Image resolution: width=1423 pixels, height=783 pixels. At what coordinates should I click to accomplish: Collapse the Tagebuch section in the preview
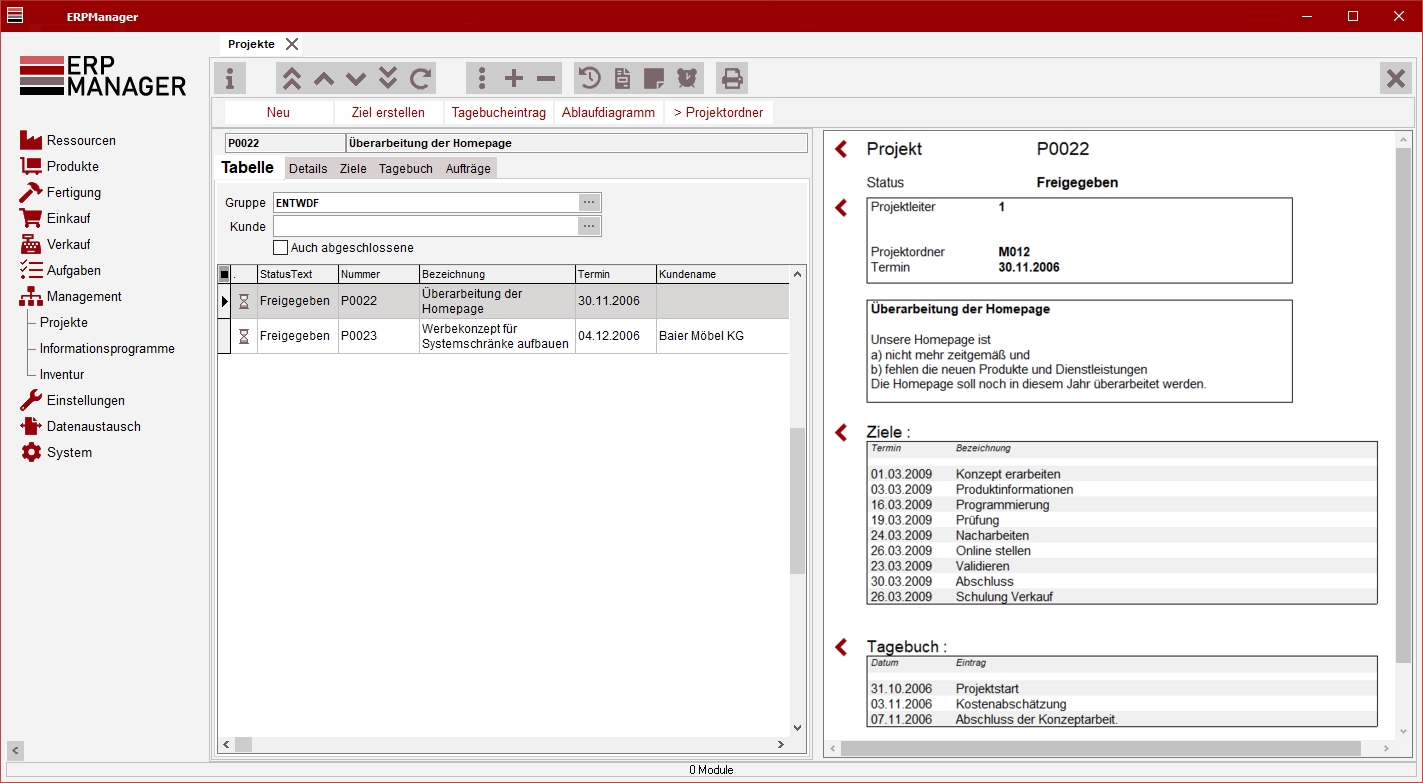point(841,647)
